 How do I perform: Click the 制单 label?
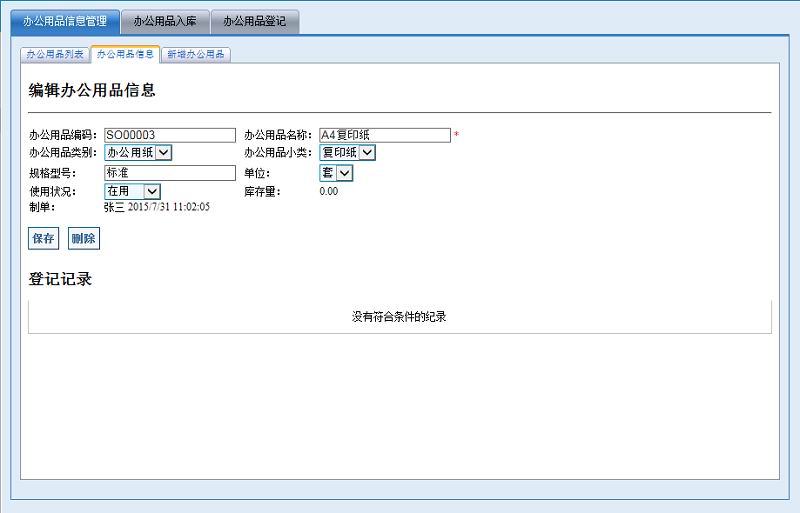(x=42, y=207)
